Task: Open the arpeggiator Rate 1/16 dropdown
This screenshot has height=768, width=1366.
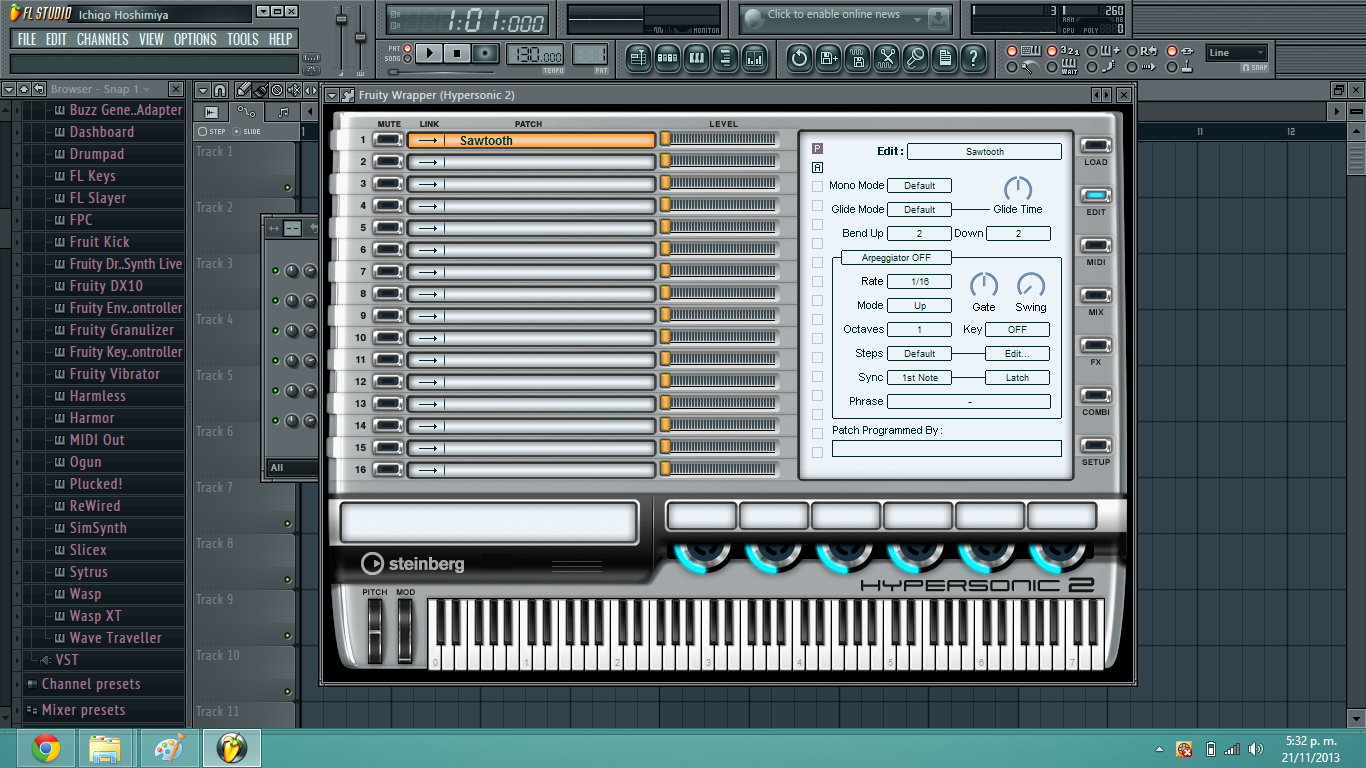Action: point(919,281)
